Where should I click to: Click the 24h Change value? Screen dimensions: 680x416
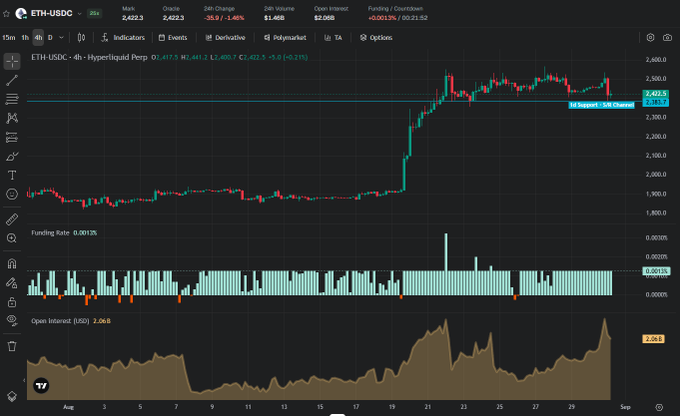point(224,18)
